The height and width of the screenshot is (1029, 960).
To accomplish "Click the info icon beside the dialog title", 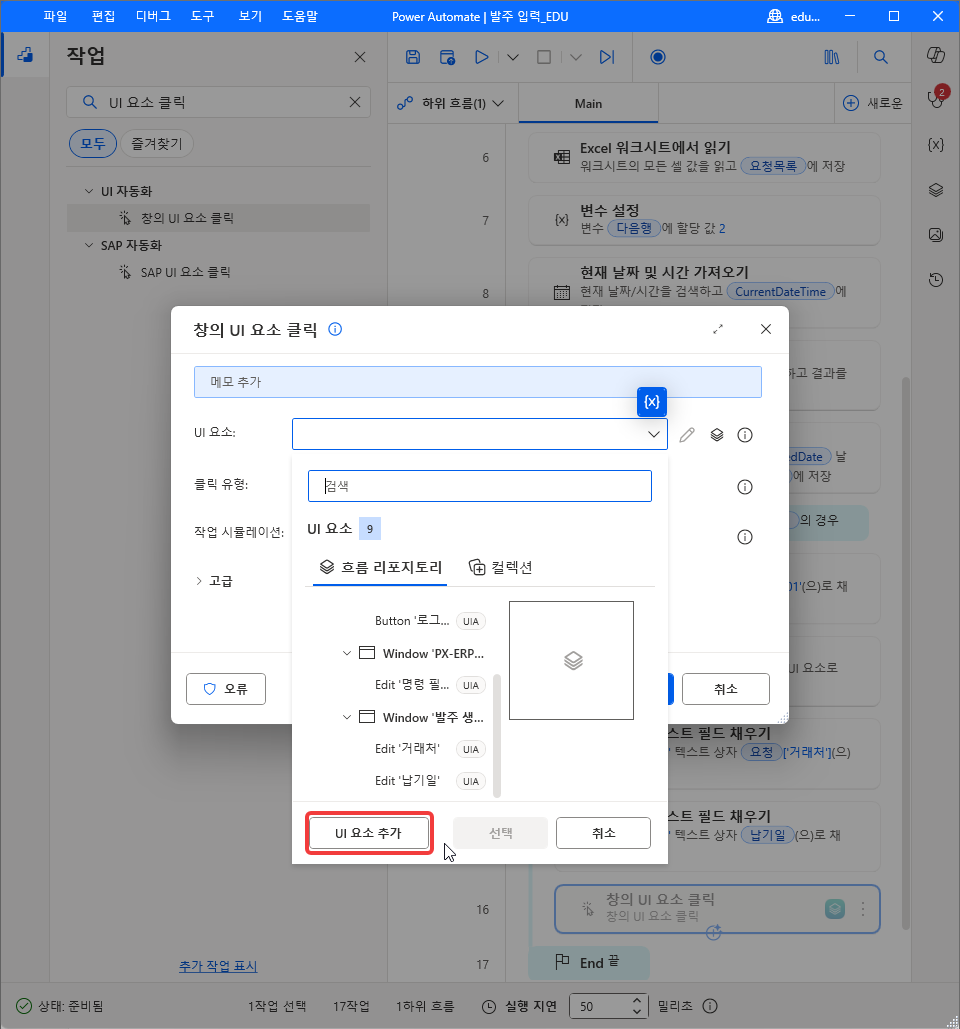I will [x=335, y=329].
